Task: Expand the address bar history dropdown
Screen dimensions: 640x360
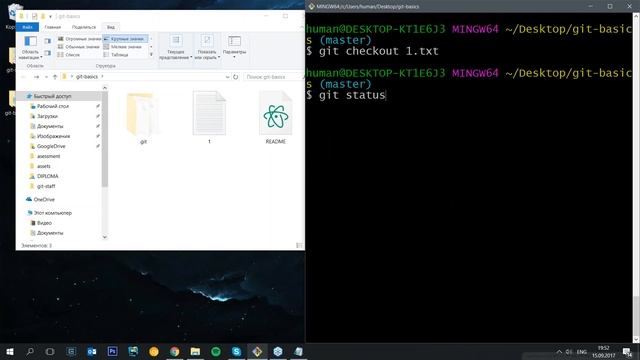Action: point(227,77)
